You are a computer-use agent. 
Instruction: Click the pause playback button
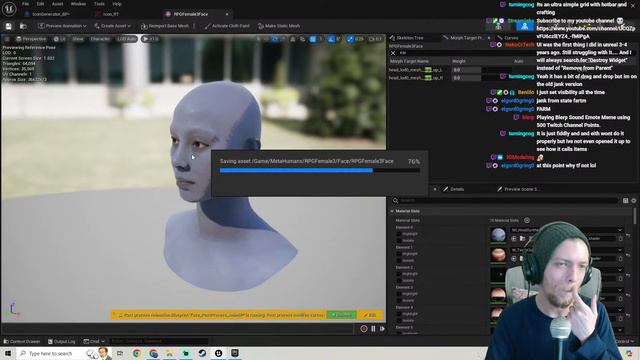point(373,329)
